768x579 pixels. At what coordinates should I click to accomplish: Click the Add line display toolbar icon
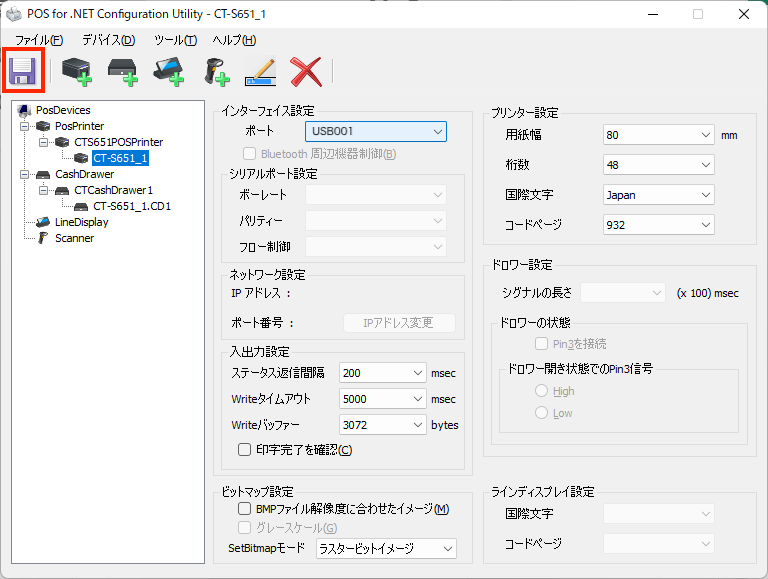[168, 71]
